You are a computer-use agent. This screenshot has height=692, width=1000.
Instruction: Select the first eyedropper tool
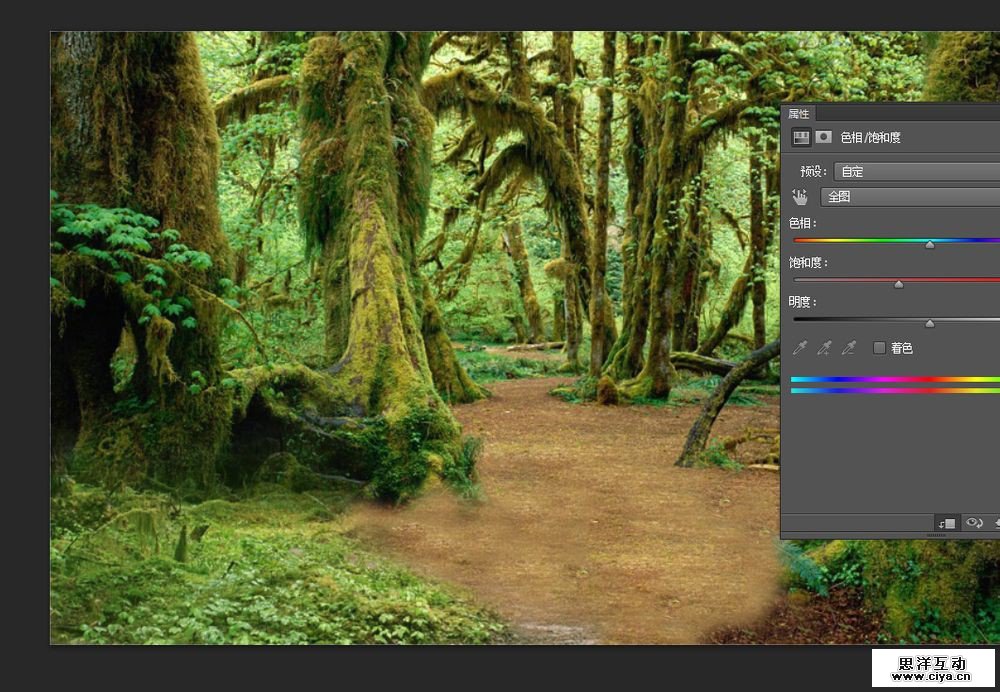tap(800, 348)
